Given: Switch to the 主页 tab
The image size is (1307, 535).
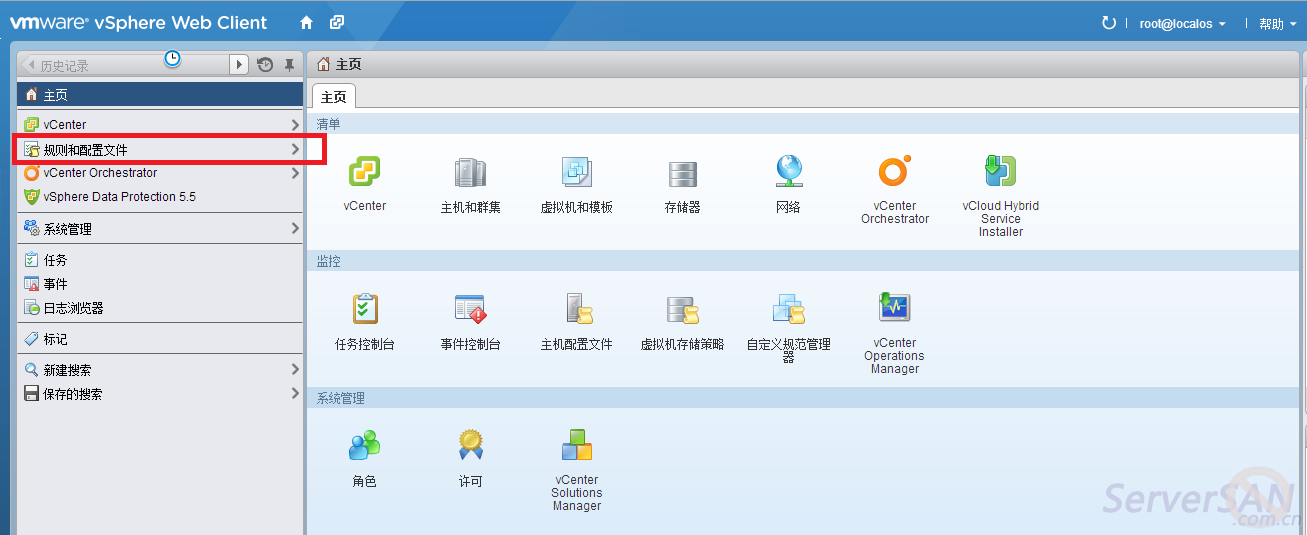Looking at the screenshot, I should pyautogui.click(x=334, y=97).
